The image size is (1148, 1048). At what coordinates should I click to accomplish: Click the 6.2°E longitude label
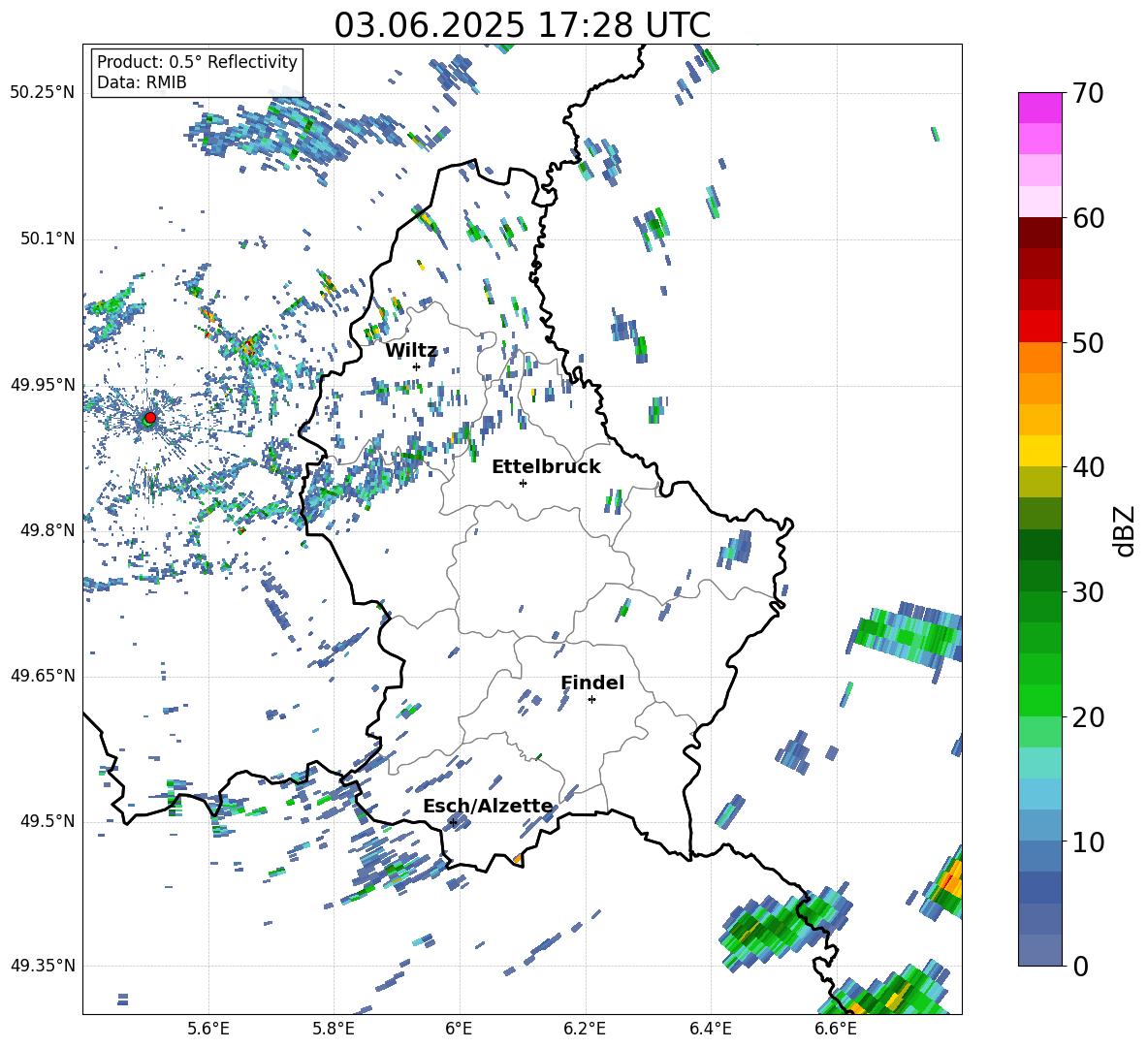[585, 1029]
